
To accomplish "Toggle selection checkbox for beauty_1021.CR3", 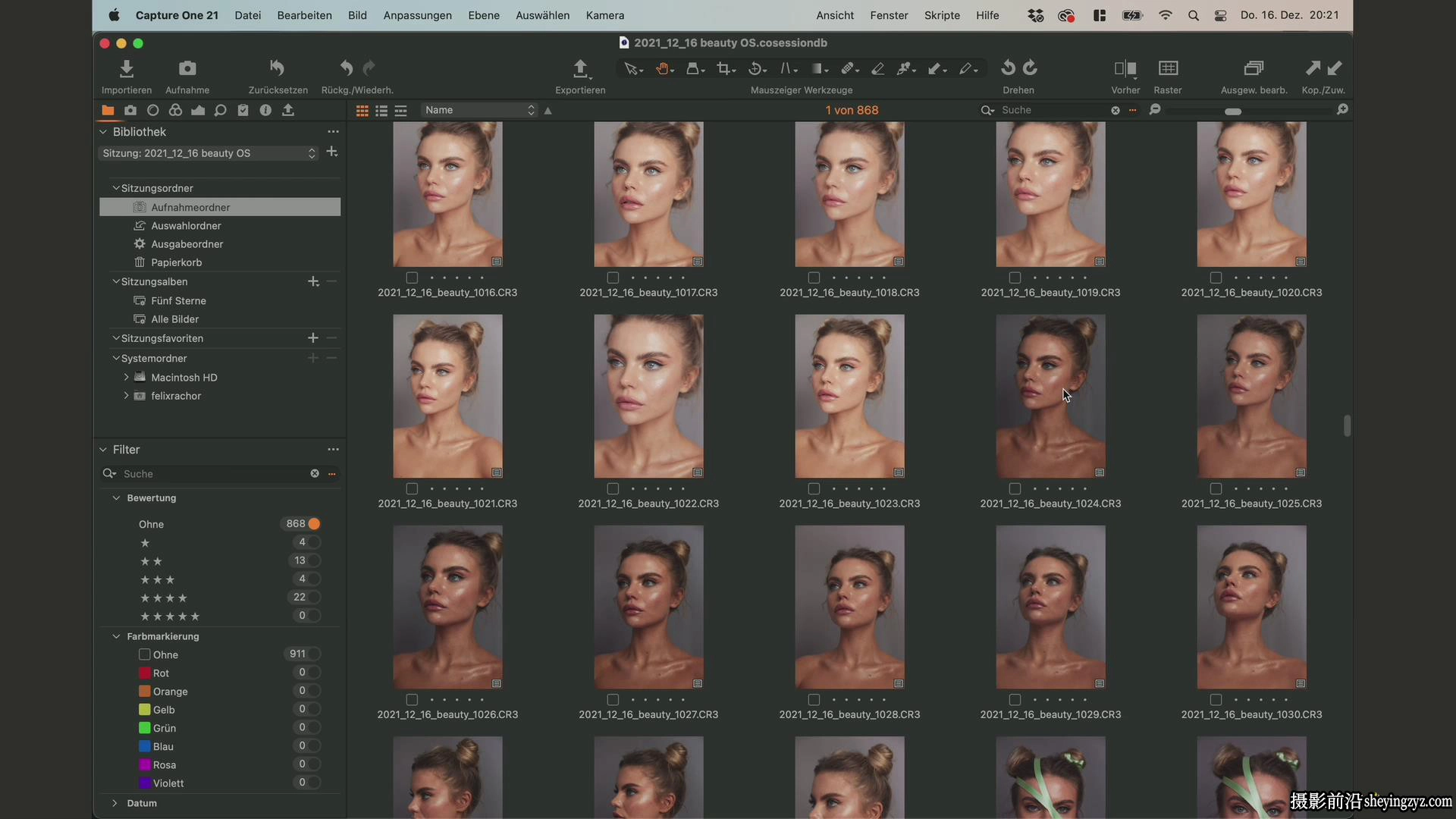I will 412,489.
